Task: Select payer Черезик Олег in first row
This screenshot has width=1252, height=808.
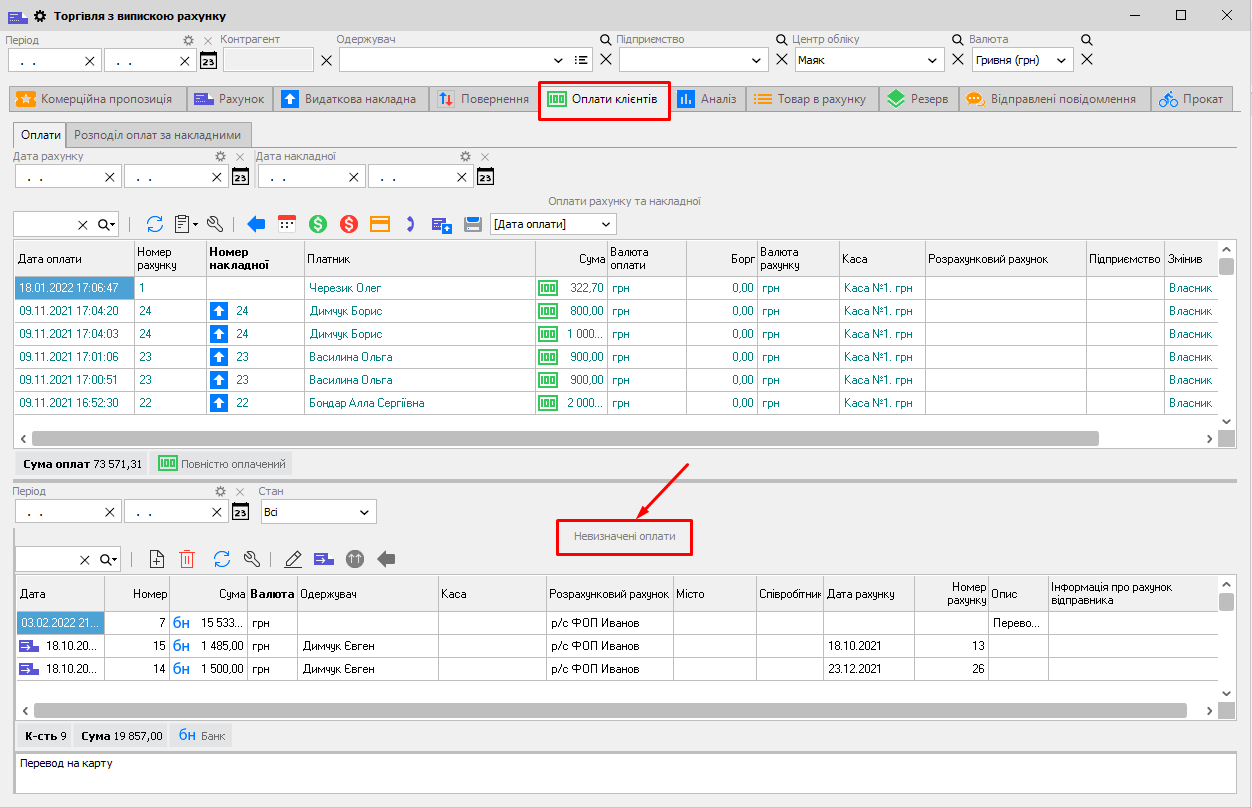Action: [345, 288]
